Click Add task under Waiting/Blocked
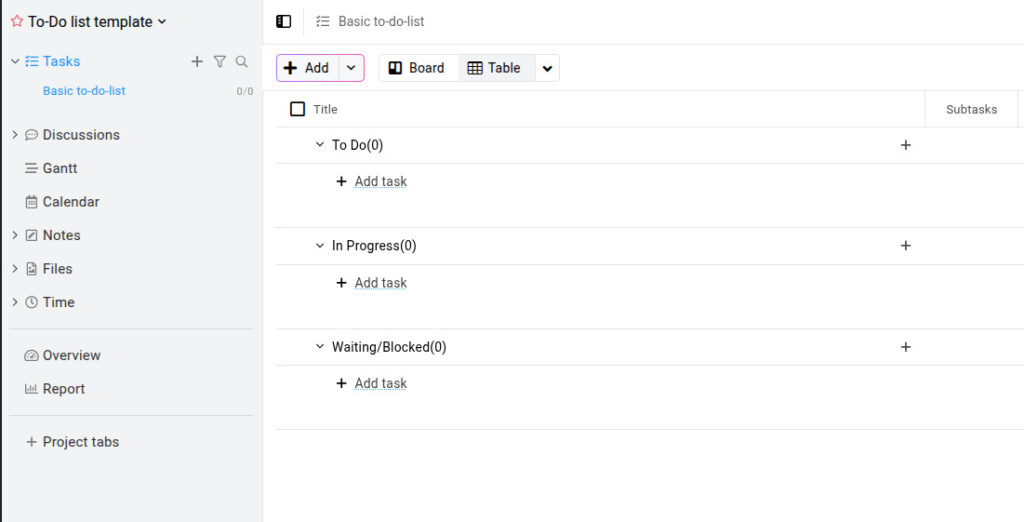This screenshot has height=522, width=1024. 381,383
